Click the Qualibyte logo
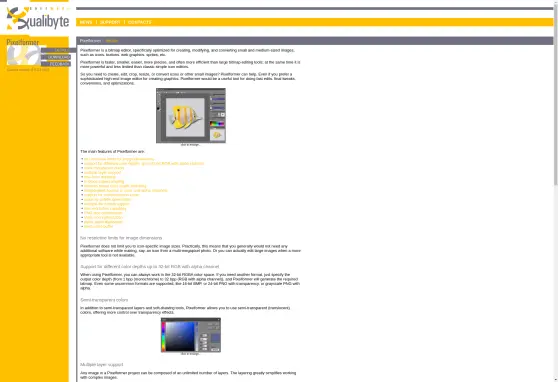The width and height of the screenshot is (558, 382). (x=38, y=19)
